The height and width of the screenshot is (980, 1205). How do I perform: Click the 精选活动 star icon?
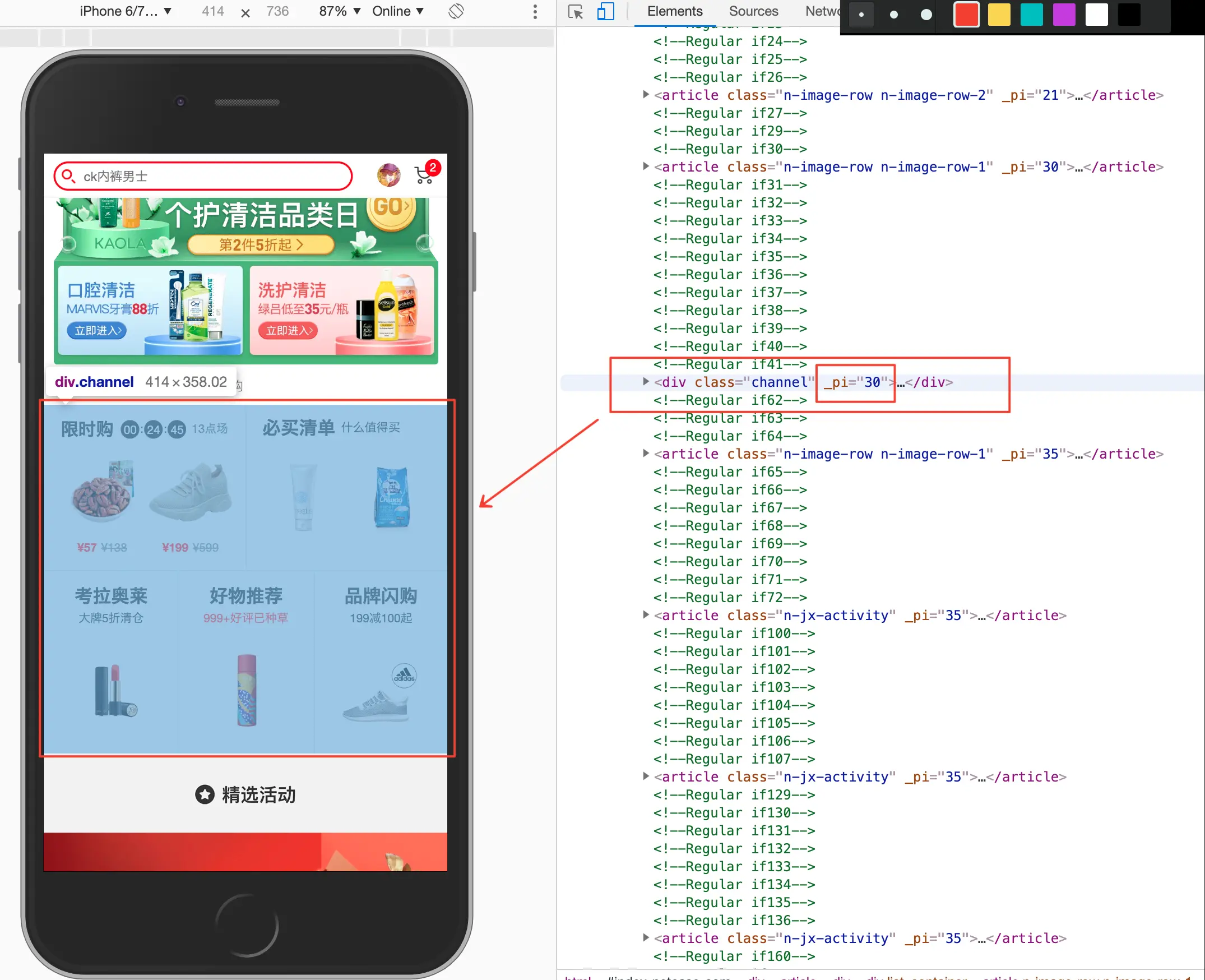205,795
